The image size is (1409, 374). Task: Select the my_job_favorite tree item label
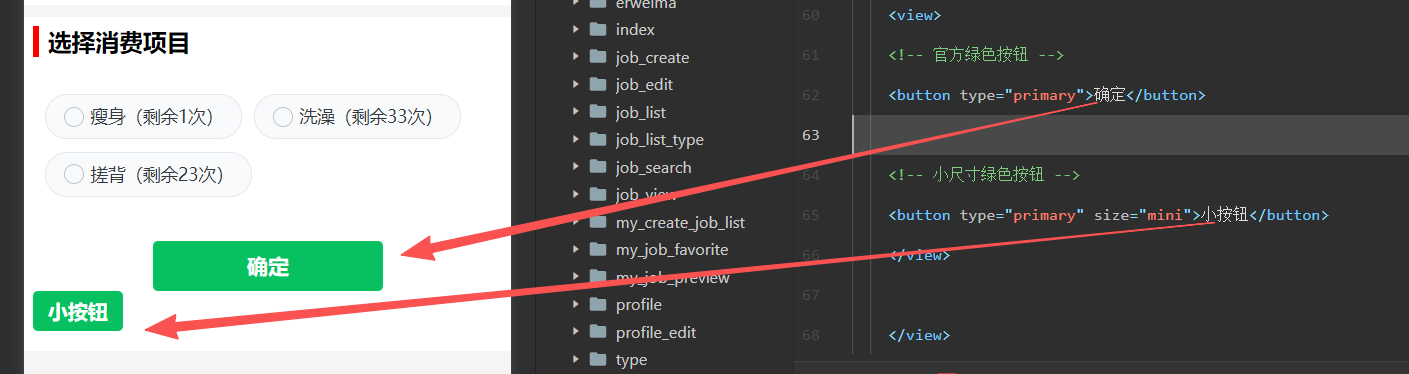[x=672, y=250]
